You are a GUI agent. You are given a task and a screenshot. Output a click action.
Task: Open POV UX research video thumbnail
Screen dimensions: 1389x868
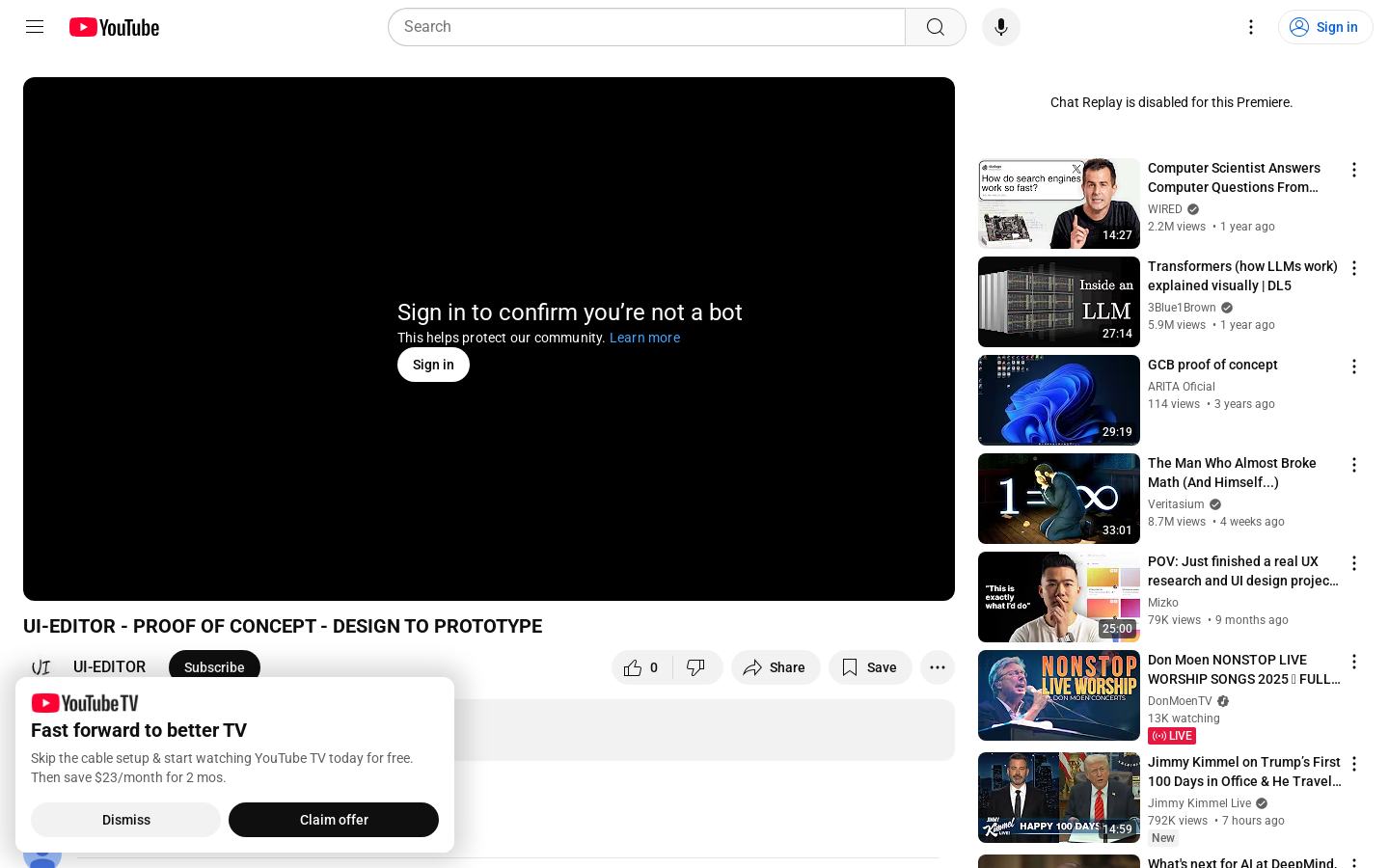(x=1059, y=597)
